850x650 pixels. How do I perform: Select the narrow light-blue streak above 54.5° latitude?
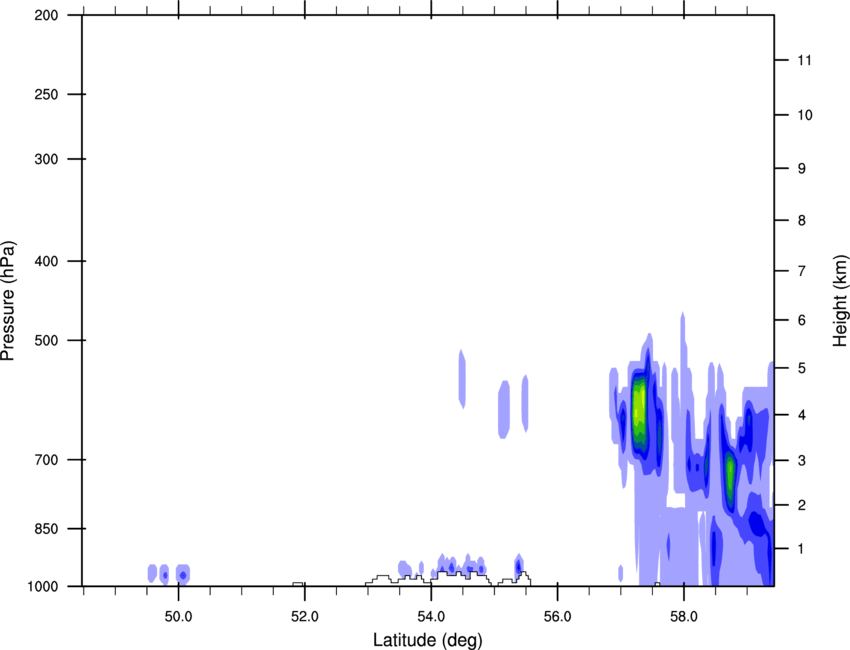(x=462, y=378)
